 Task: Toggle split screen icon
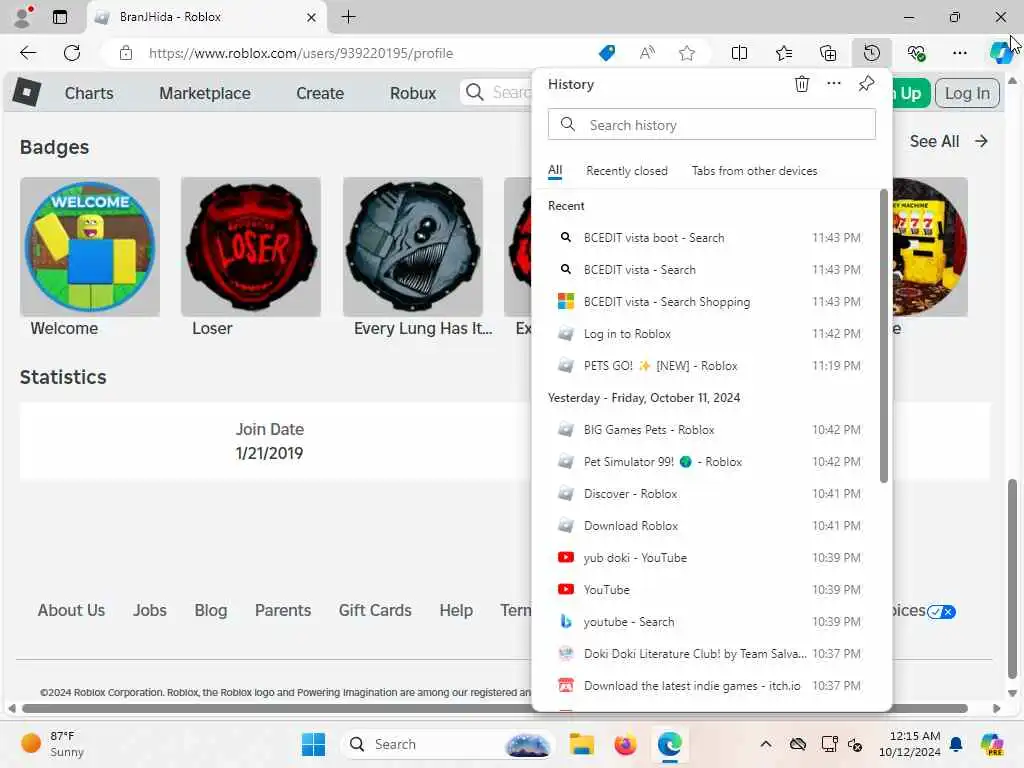coord(739,53)
